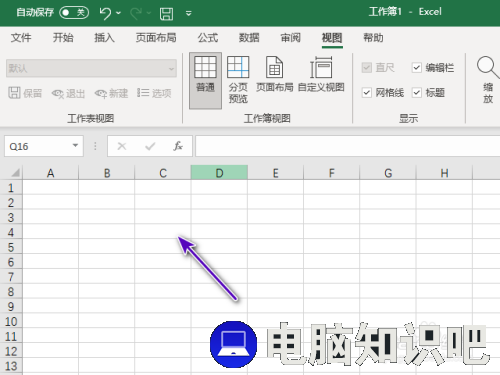
Task: Select row 8 header
Action: point(11,292)
